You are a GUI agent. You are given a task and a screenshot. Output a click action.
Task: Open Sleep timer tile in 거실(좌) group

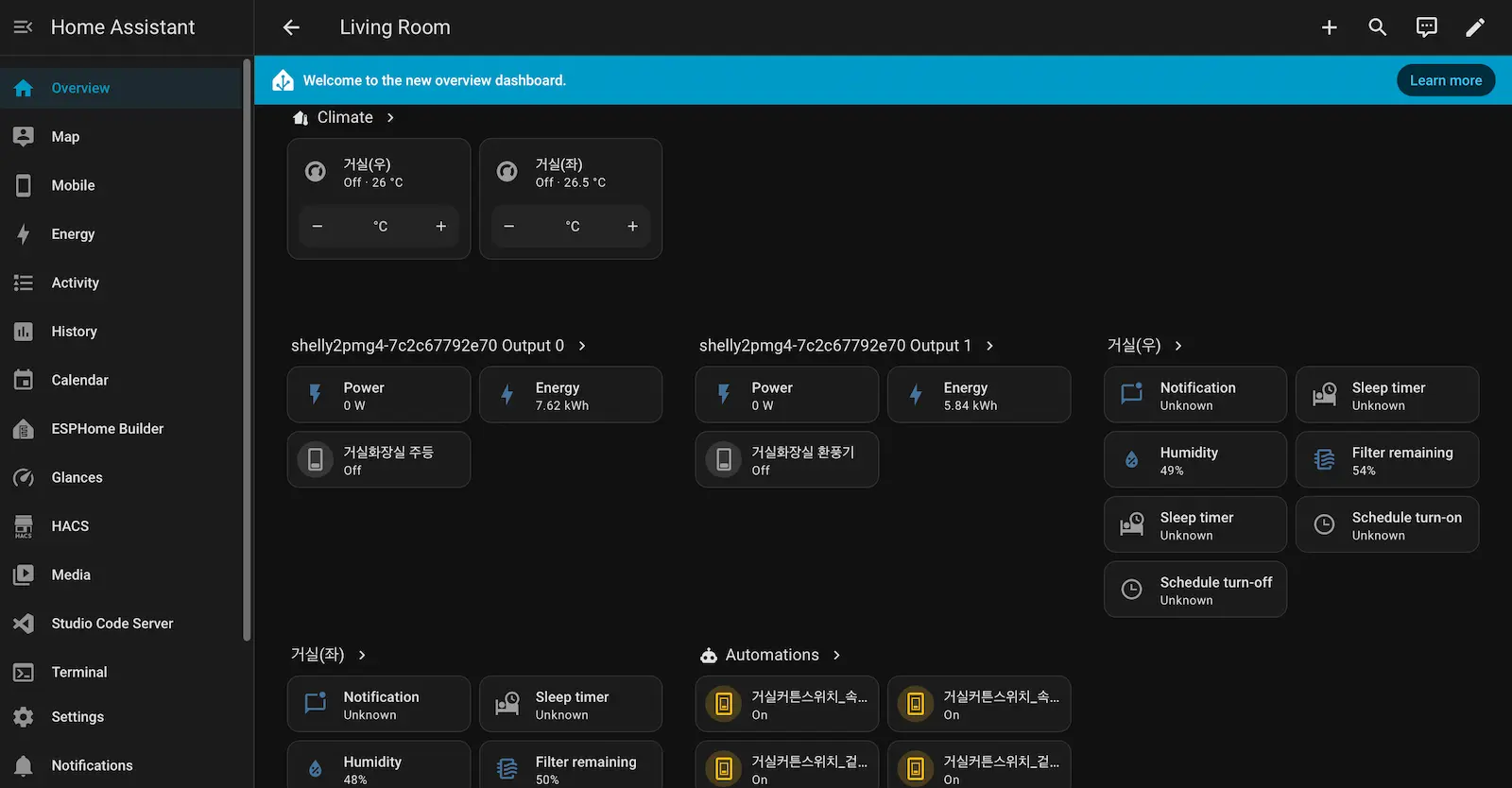click(x=571, y=704)
